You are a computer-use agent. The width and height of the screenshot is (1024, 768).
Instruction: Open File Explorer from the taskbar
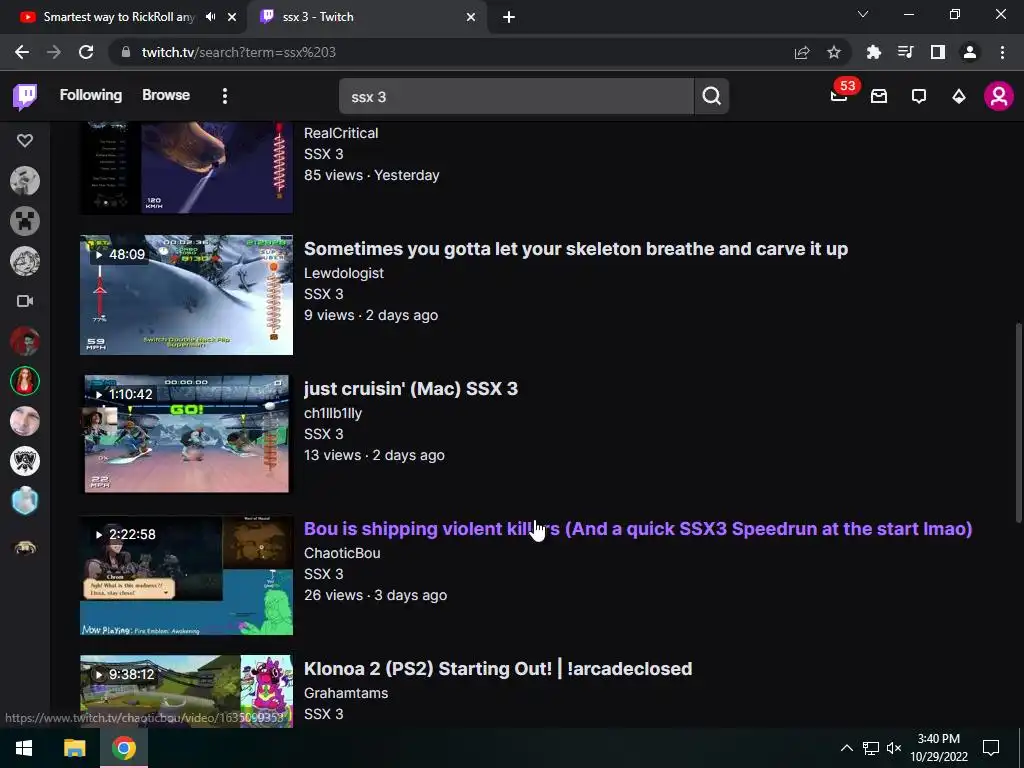coord(74,748)
